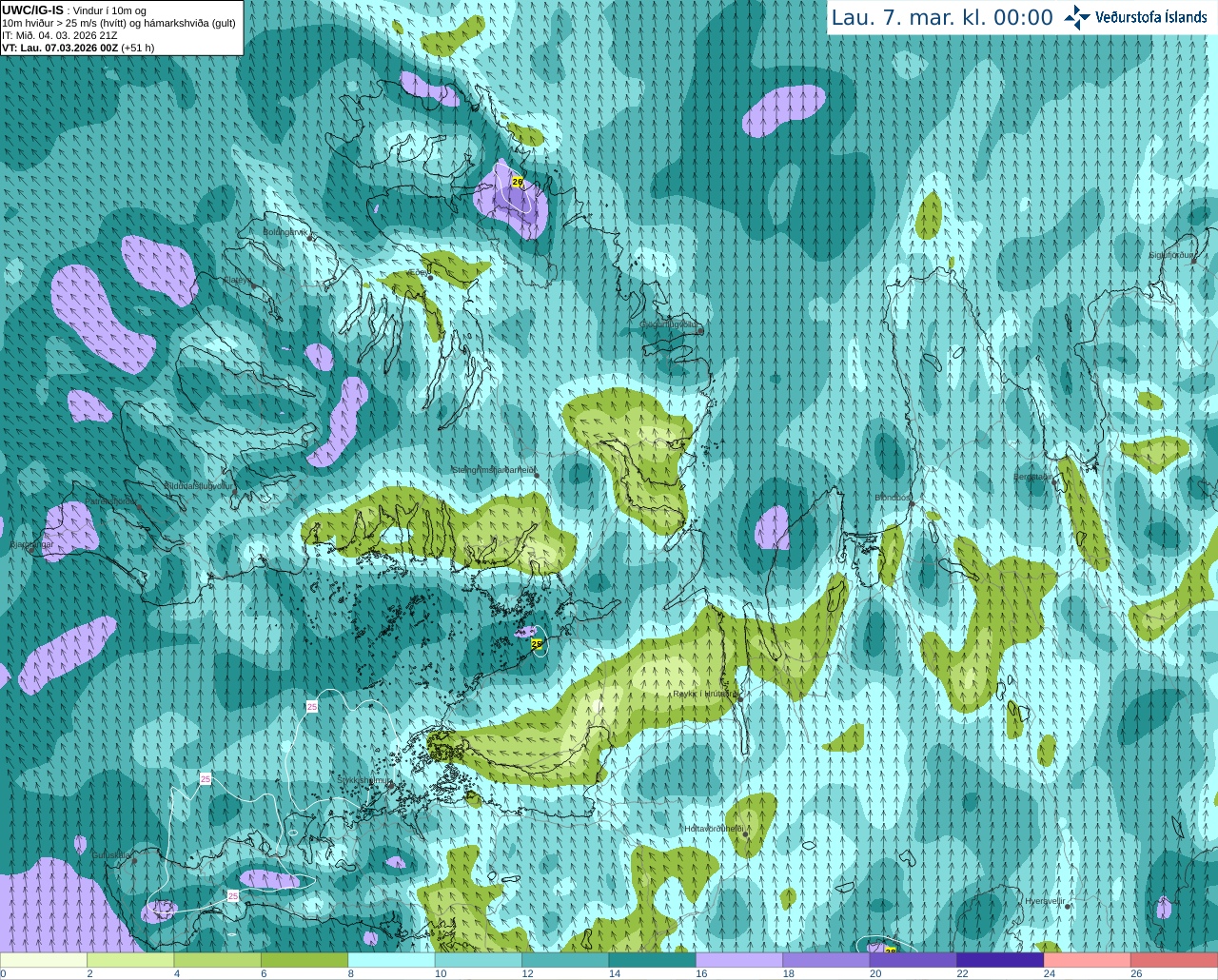Image resolution: width=1218 pixels, height=980 pixels.
Task: Click the Veðurstofa Íslands logo icon
Action: click(1077, 17)
